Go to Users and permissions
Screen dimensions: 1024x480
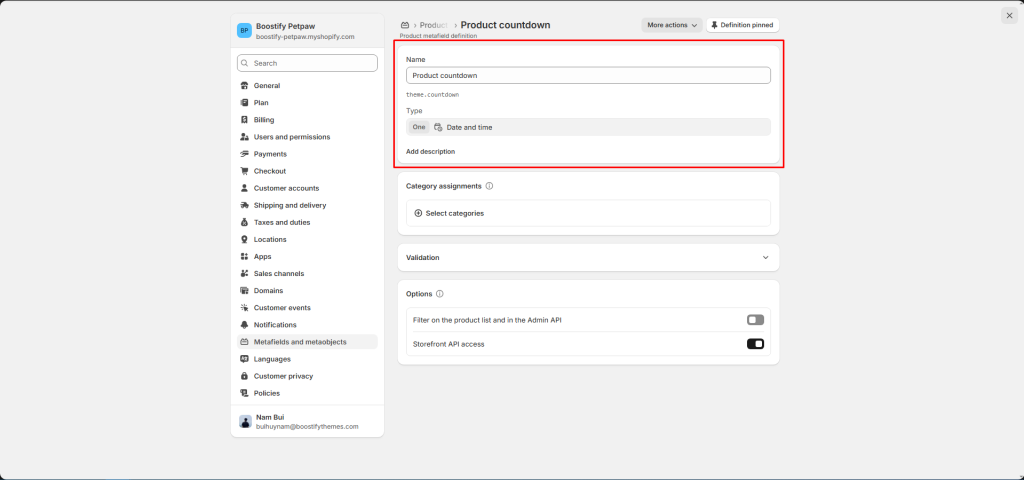[x=291, y=137]
